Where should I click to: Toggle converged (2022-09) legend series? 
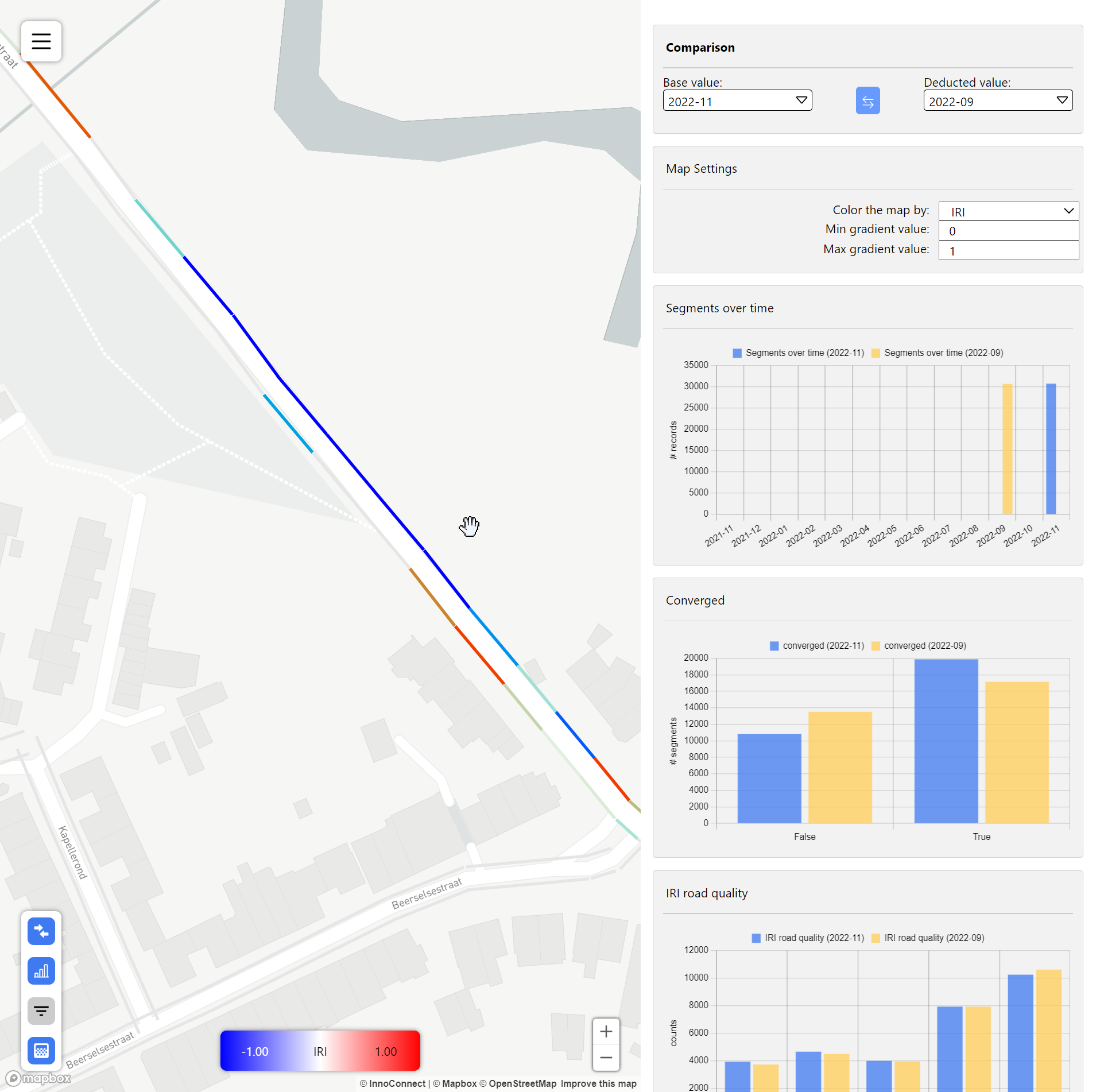coord(918,646)
